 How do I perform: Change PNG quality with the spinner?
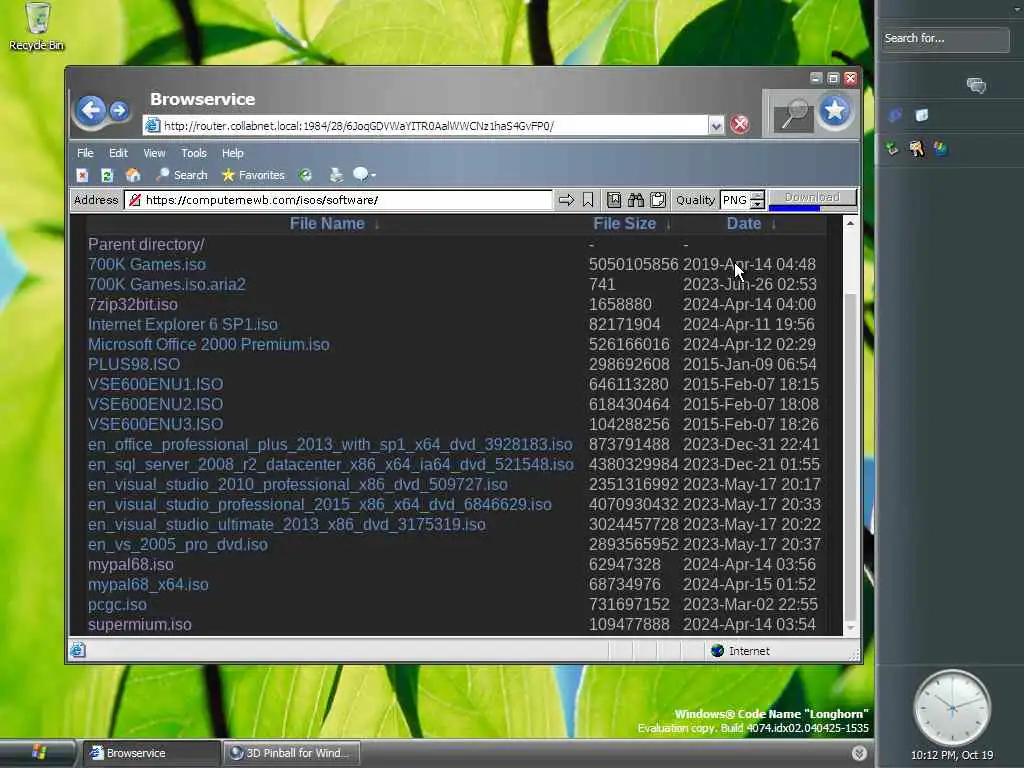(758, 200)
